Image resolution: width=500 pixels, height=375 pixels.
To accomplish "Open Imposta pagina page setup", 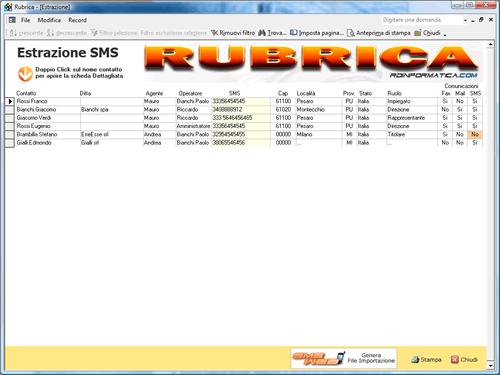I will click(x=316, y=33).
